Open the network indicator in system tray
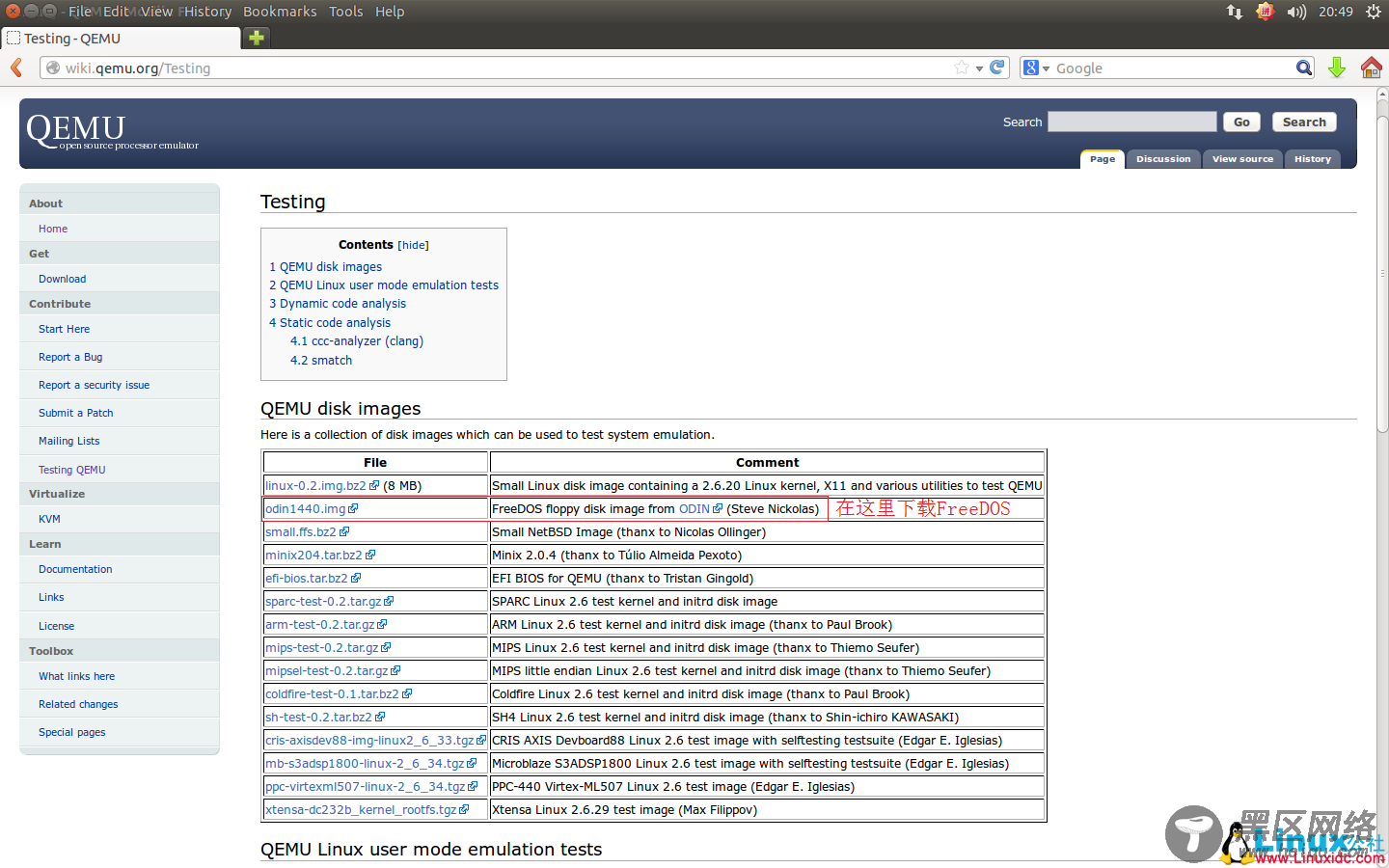Viewport: 1389px width, 868px height. coord(1235,12)
